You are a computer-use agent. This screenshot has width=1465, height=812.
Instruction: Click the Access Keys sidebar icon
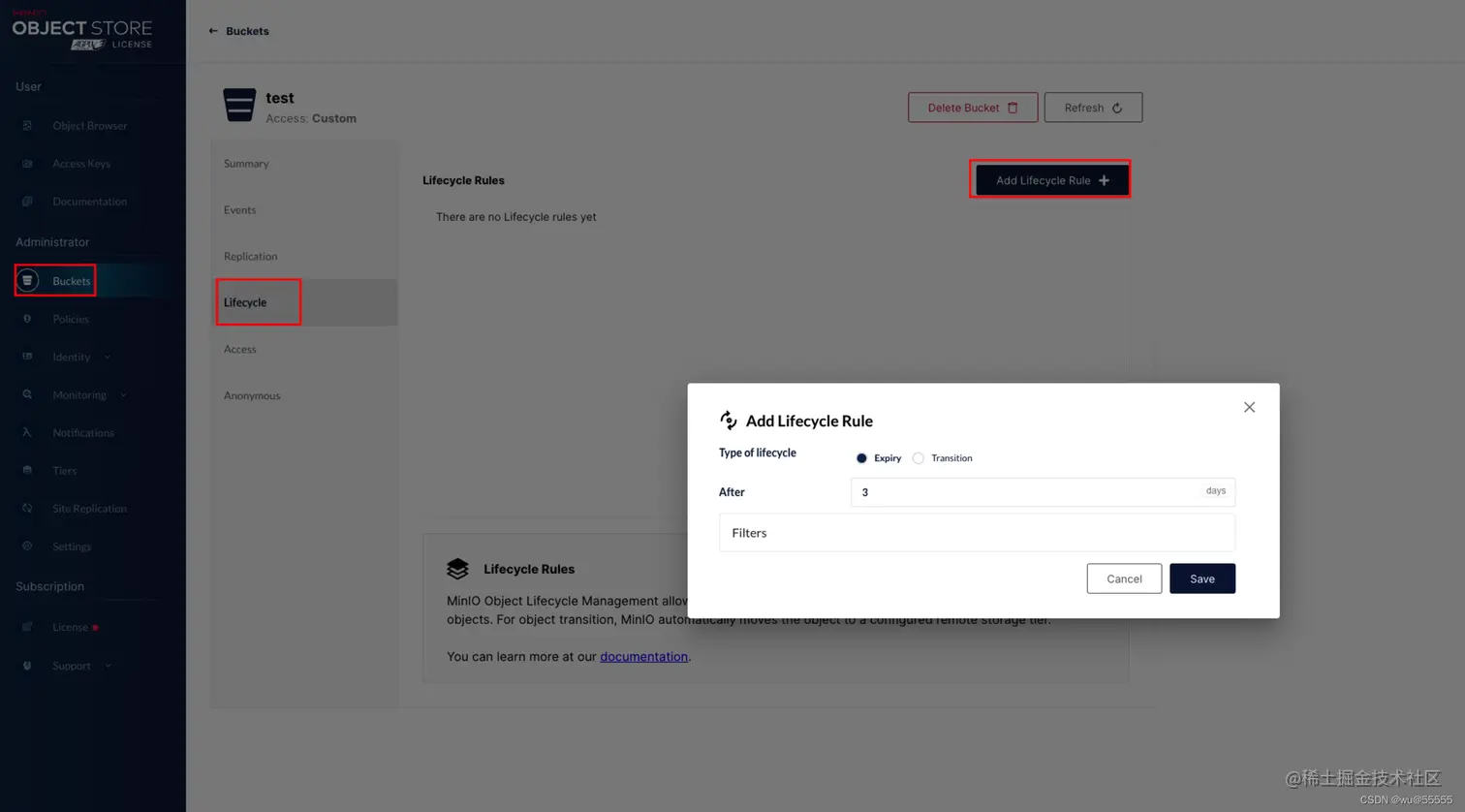27,164
